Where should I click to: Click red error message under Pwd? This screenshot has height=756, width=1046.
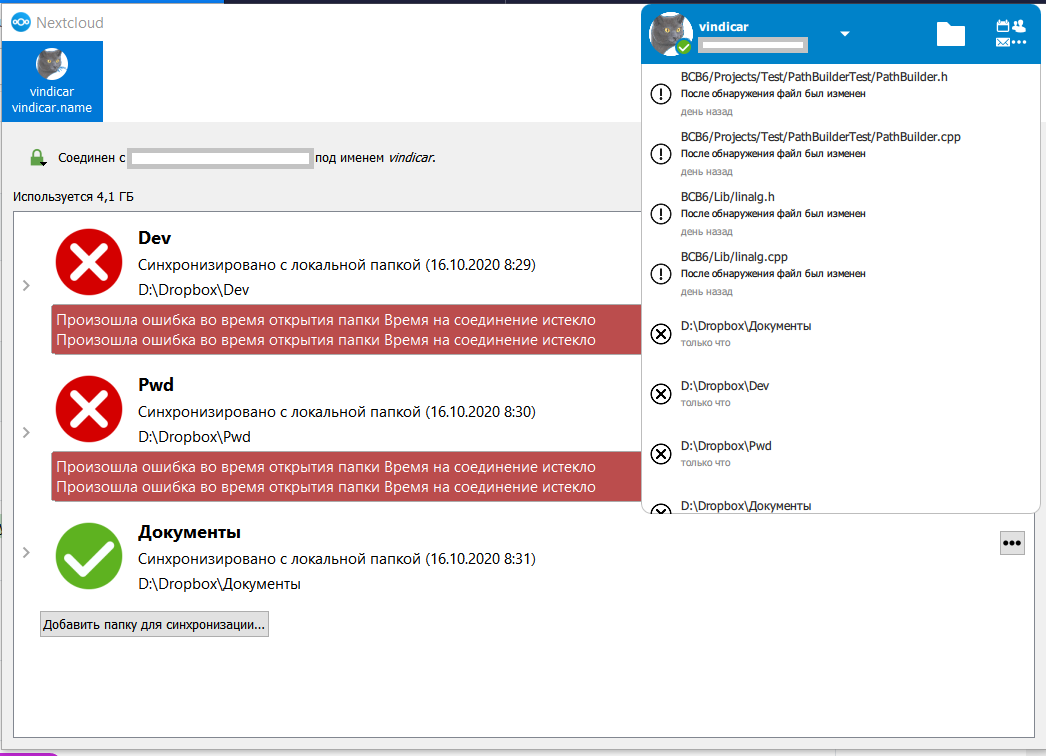point(346,476)
